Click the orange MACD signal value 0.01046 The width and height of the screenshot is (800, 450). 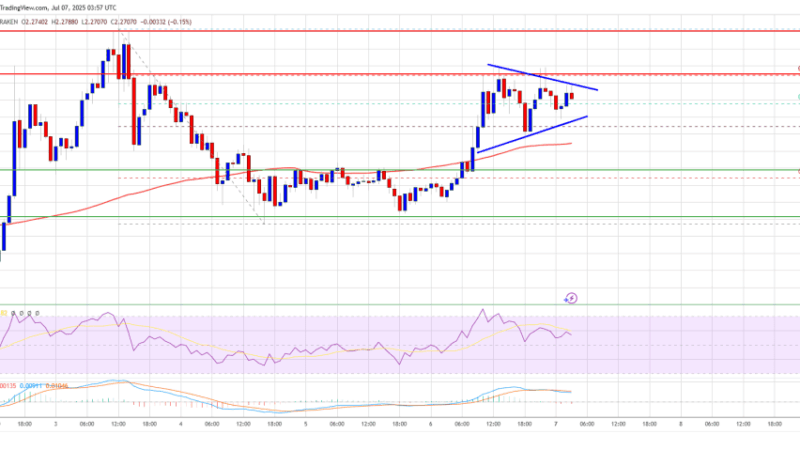[x=57, y=386]
